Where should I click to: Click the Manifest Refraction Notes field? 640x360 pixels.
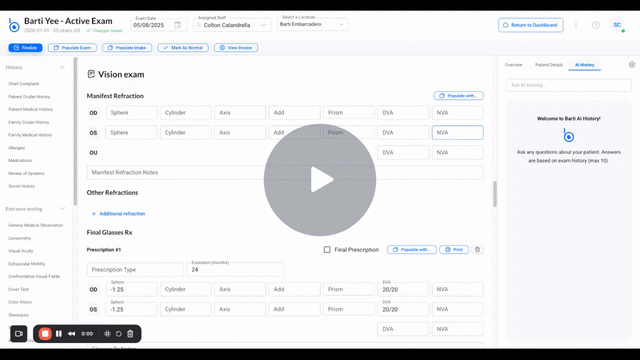coord(285,172)
